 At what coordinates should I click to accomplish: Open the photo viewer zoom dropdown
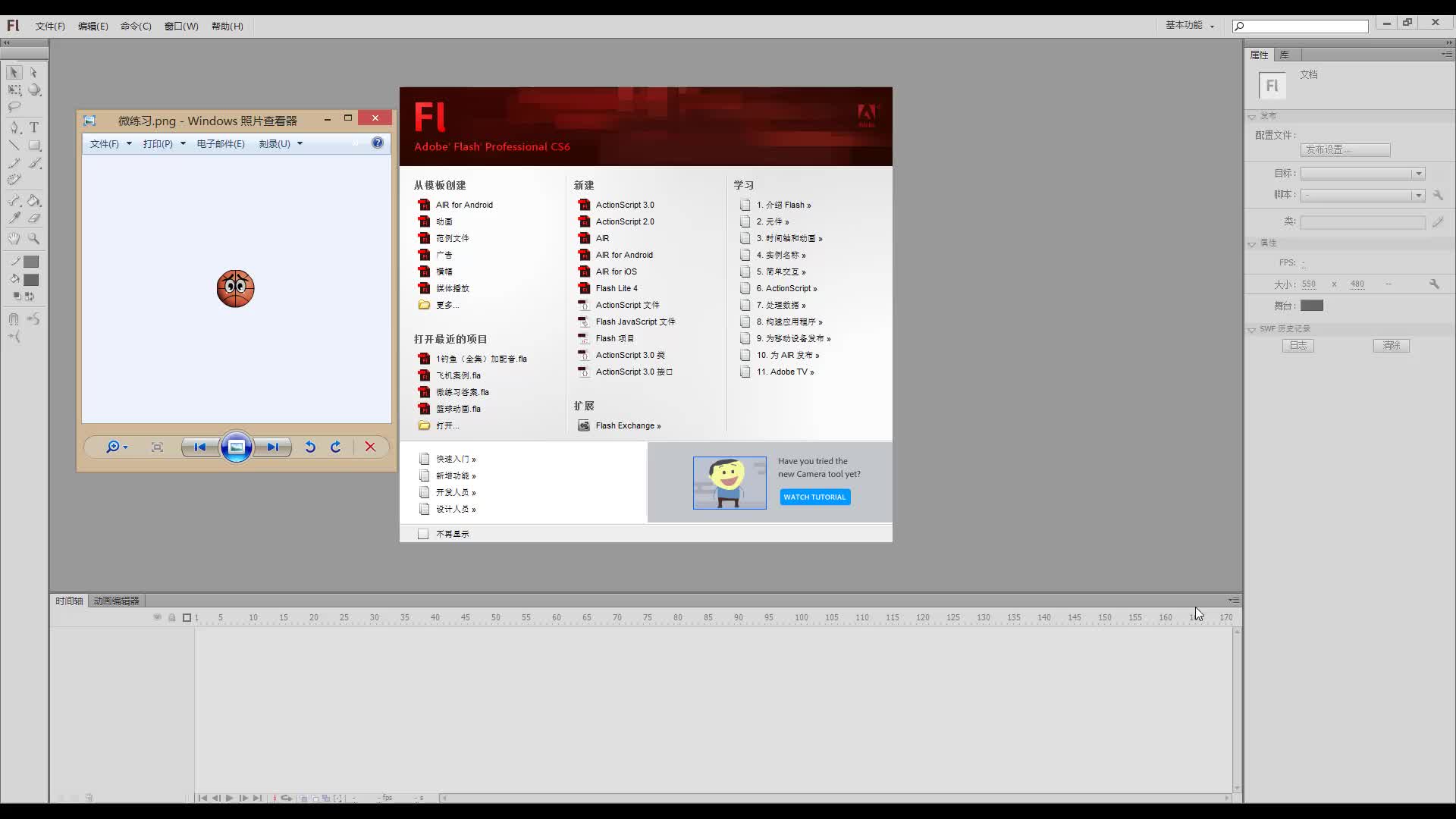[117, 447]
